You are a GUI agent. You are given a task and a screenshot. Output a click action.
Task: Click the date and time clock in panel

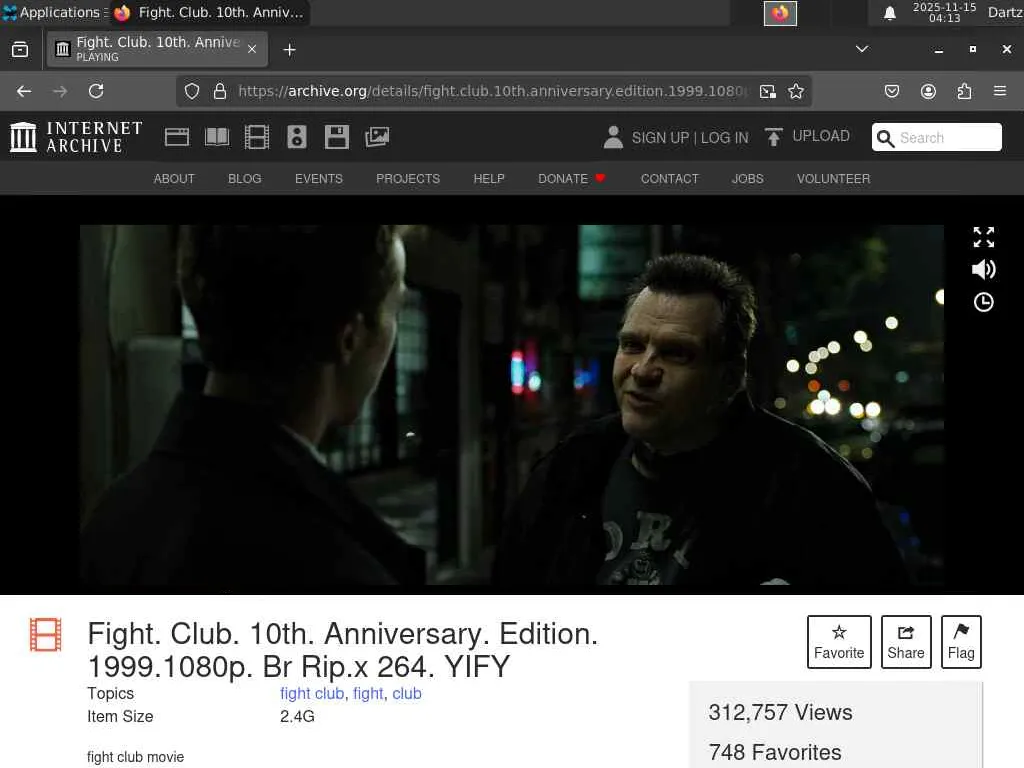(x=944, y=12)
